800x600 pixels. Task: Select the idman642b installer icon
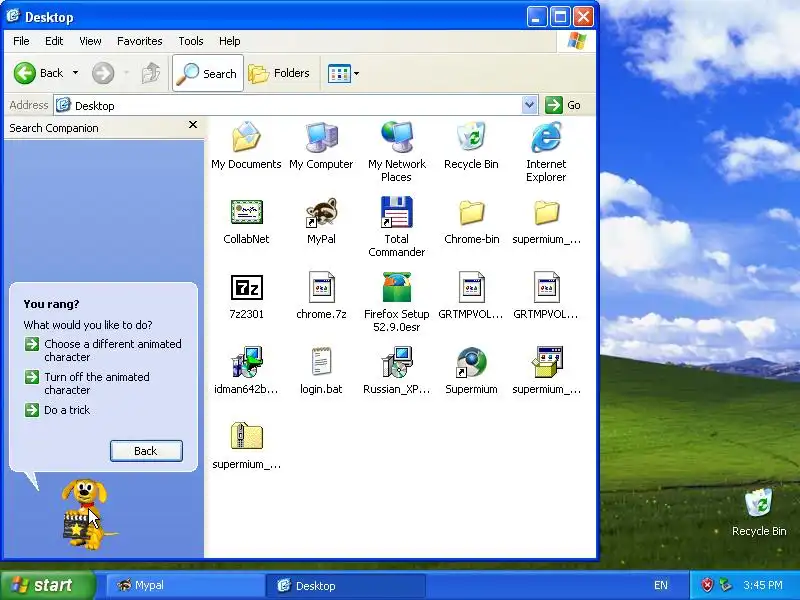(x=246, y=362)
